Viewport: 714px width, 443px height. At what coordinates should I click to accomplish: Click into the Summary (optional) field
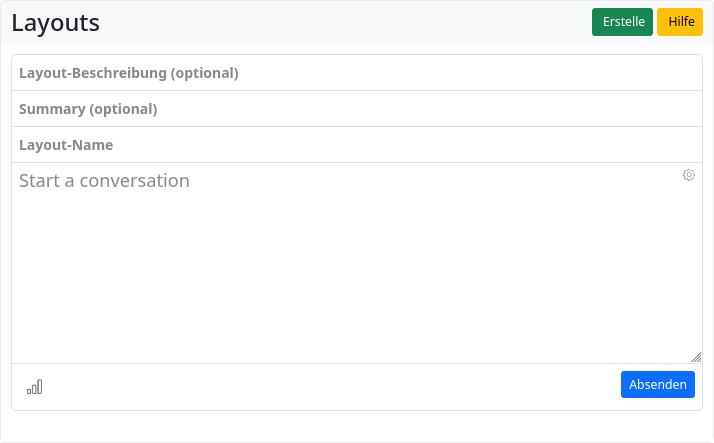point(357,109)
